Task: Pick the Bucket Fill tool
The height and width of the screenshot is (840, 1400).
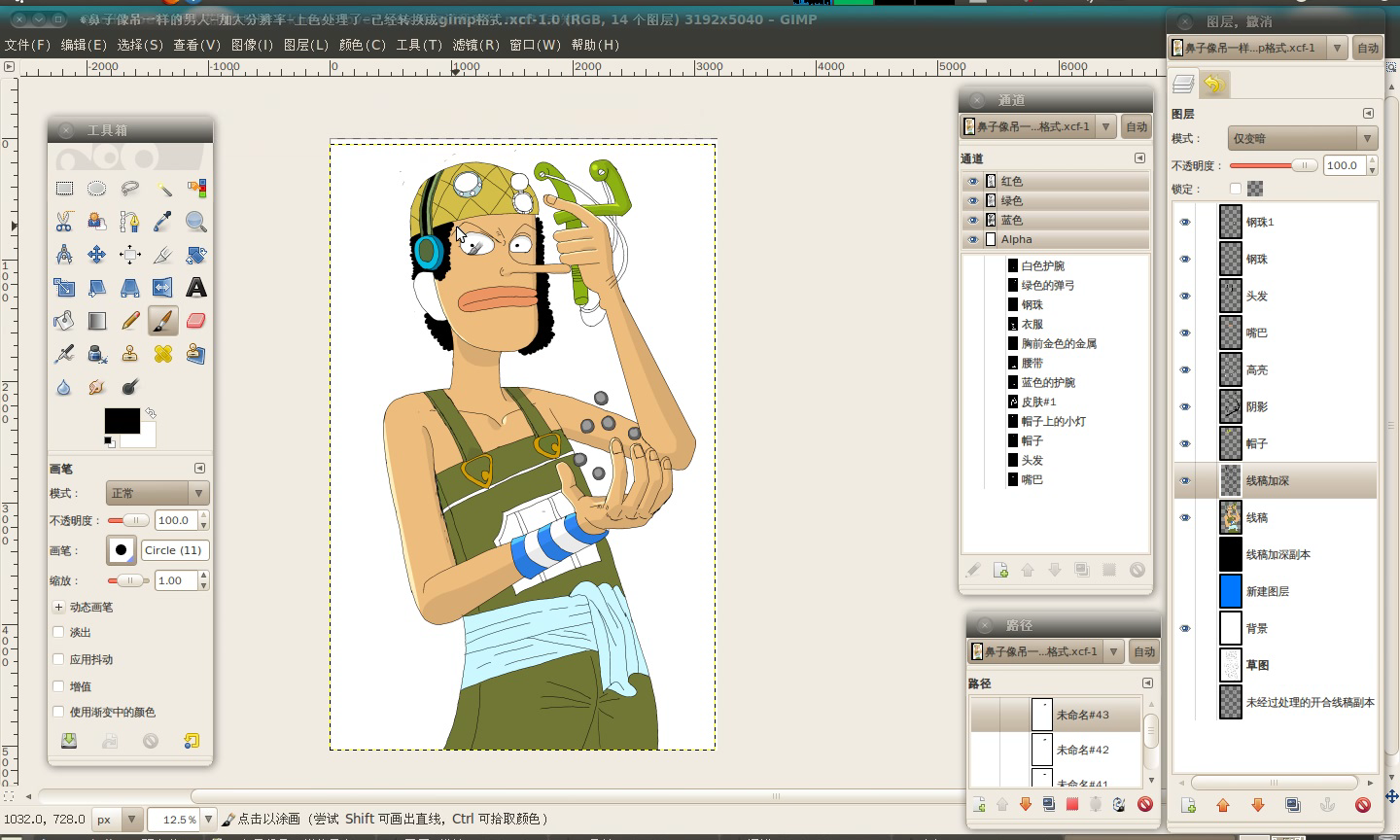Action: [x=64, y=321]
